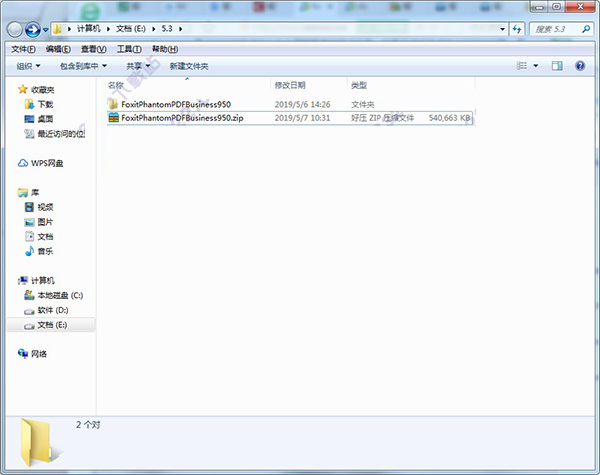Click the 2019/5/7 10:31 date cell
The height and width of the screenshot is (475, 600).
[x=302, y=118]
